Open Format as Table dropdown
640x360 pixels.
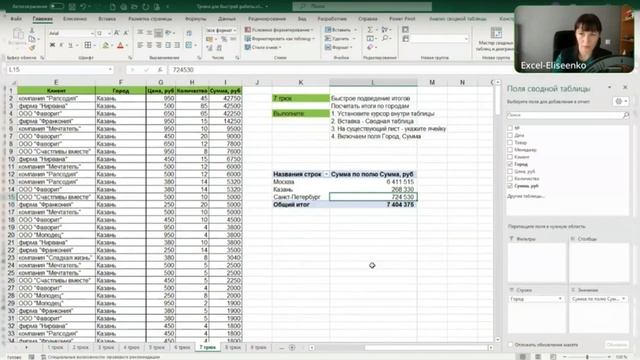pos(280,38)
